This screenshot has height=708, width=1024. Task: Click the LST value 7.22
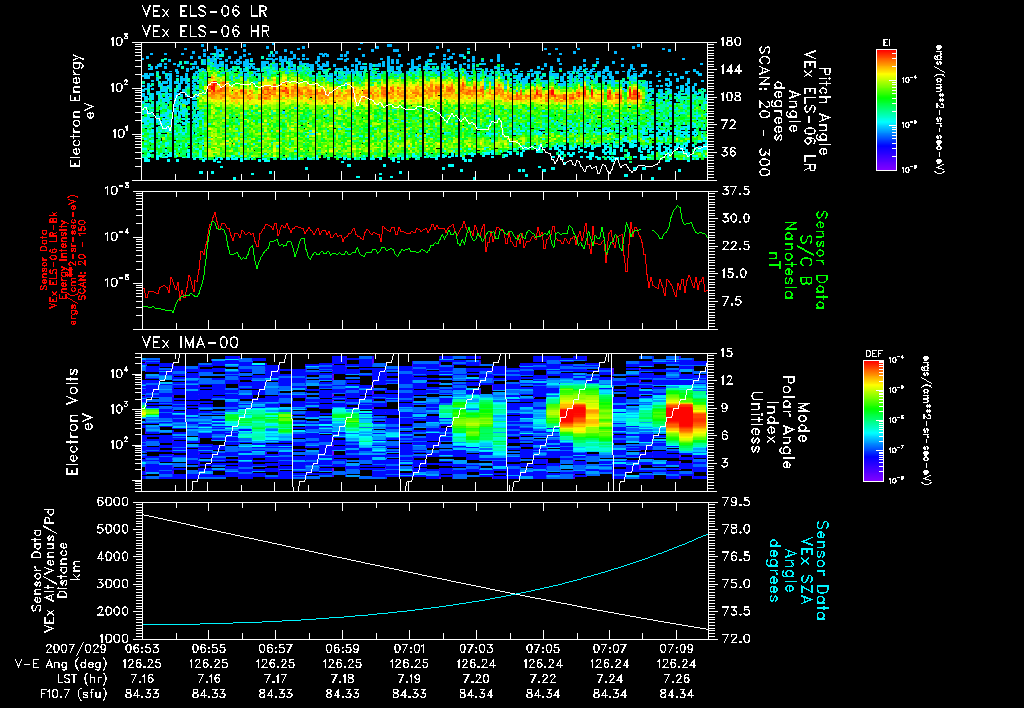pyautogui.click(x=543, y=679)
